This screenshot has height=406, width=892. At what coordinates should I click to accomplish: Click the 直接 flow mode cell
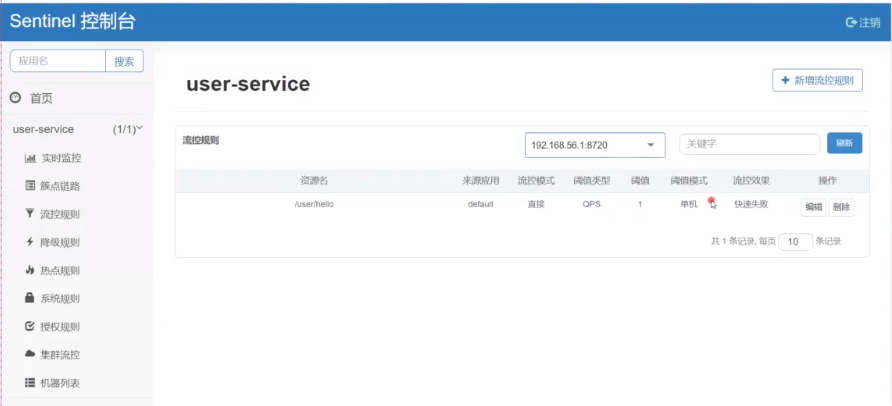pyautogui.click(x=536, y=204)
